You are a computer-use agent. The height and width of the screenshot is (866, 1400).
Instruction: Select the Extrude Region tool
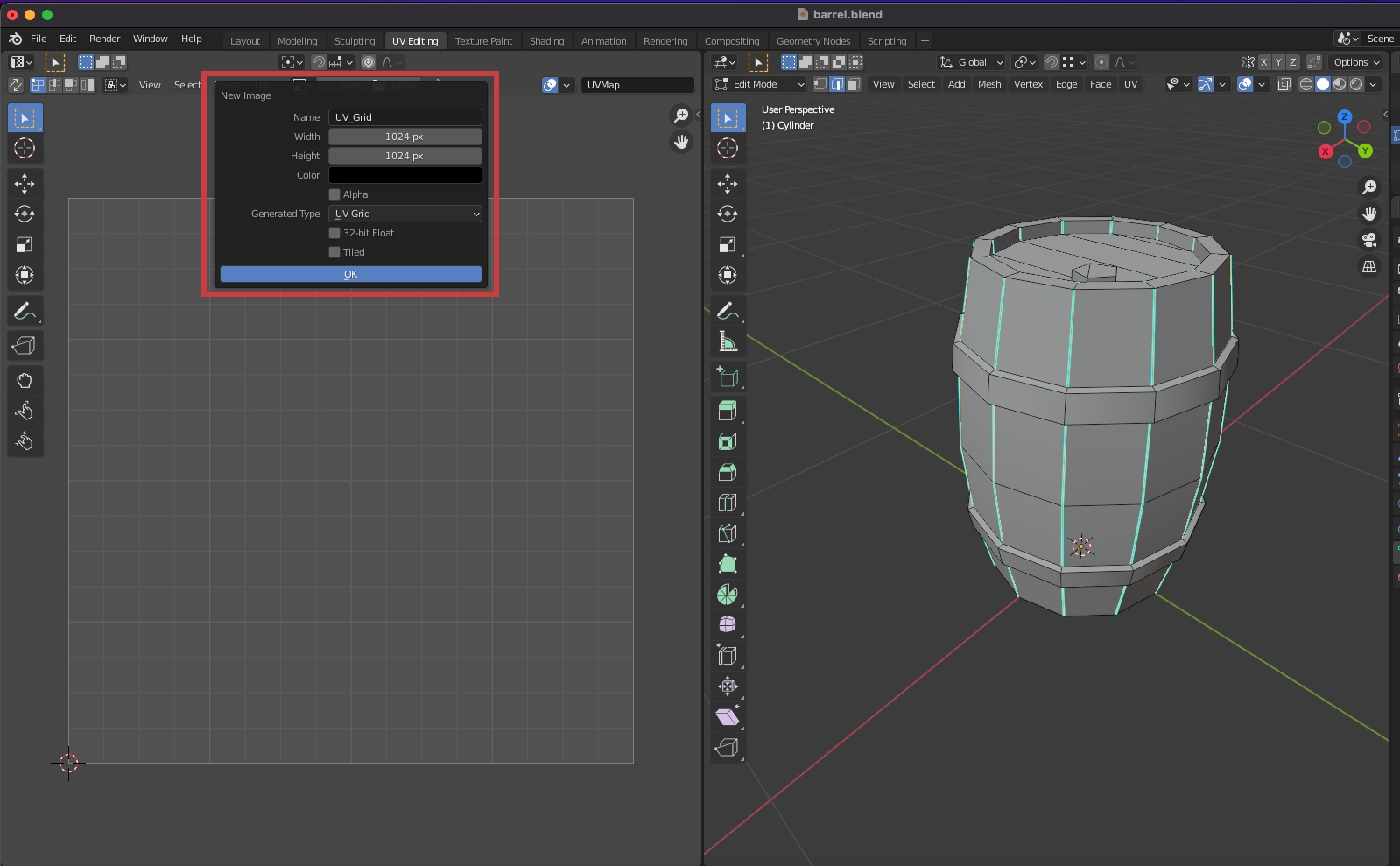(x=728, y=411)
